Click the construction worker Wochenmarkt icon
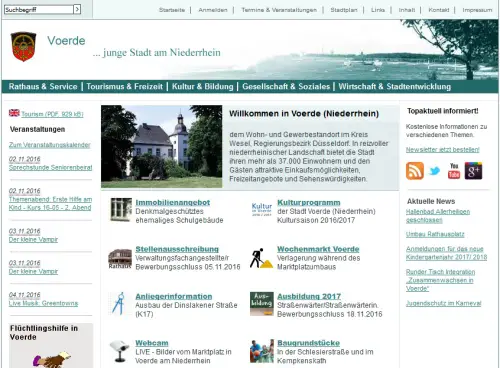Image resolution: width=500 pixels, height=368 pixels. [261, 258]
